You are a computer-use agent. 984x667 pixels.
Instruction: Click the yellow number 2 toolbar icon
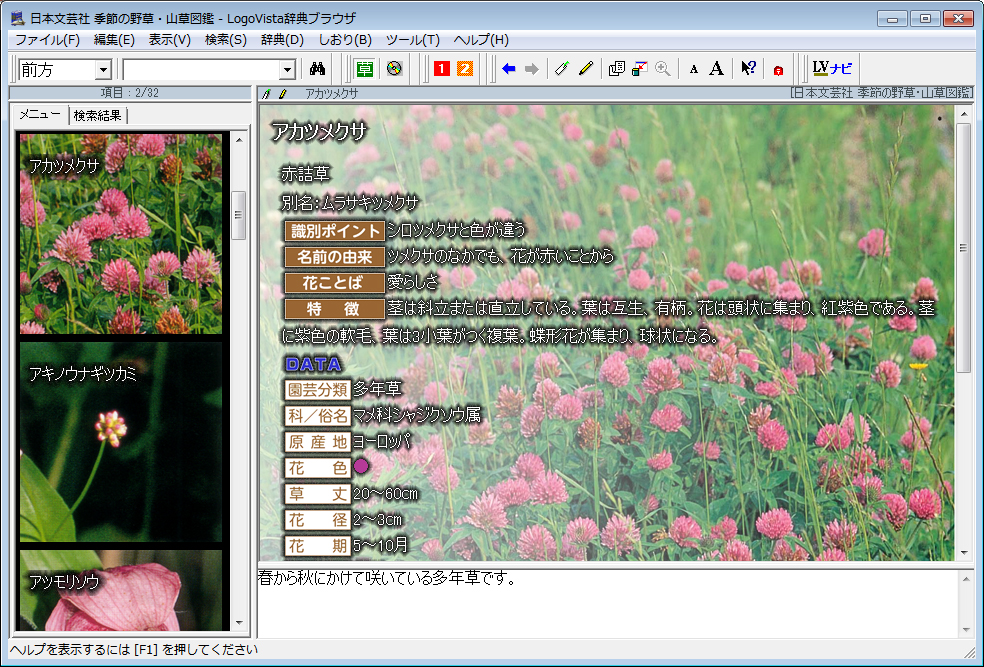tap(465, 69)
